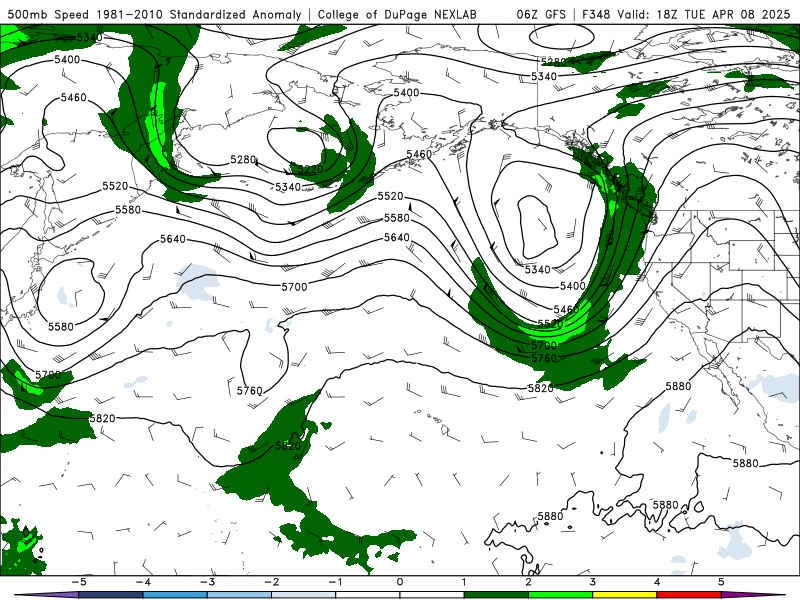Select the white swatch between 0 and 1

coord(432,595)
